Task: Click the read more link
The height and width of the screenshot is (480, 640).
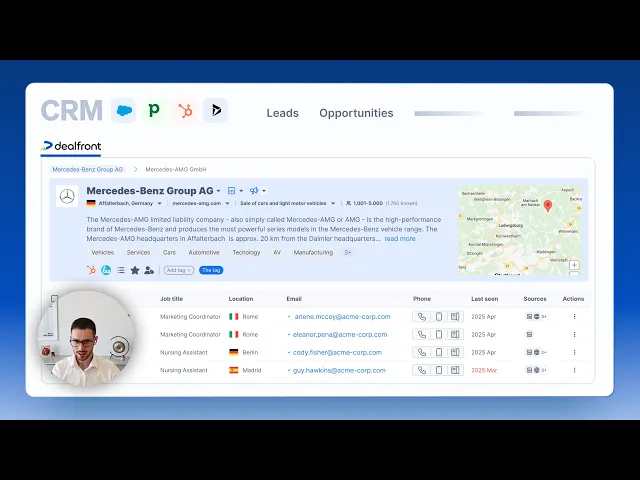Action: point(400,239)
